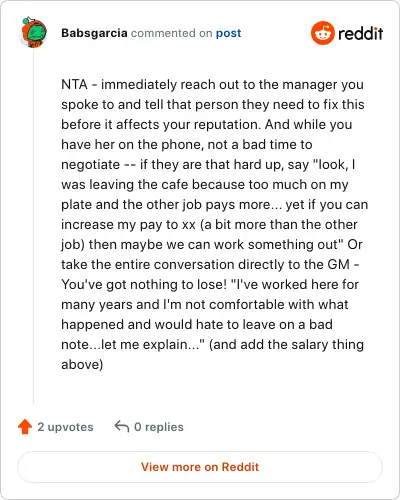Click the "reddit" wordmark text
This screenshot has width=400, height=500.
(x=361, y=33)
